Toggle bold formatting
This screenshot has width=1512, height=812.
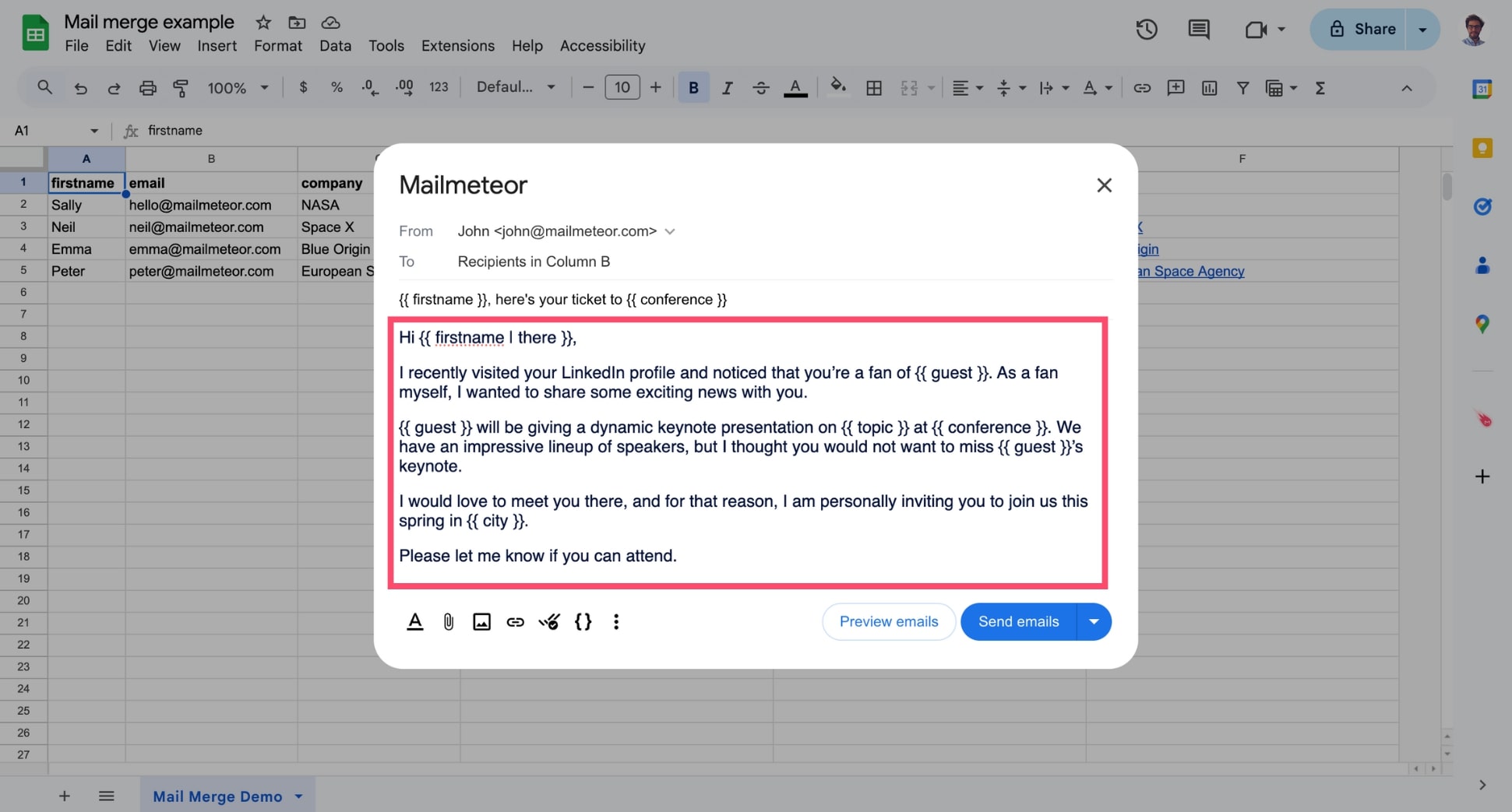(x=693, y=88)
